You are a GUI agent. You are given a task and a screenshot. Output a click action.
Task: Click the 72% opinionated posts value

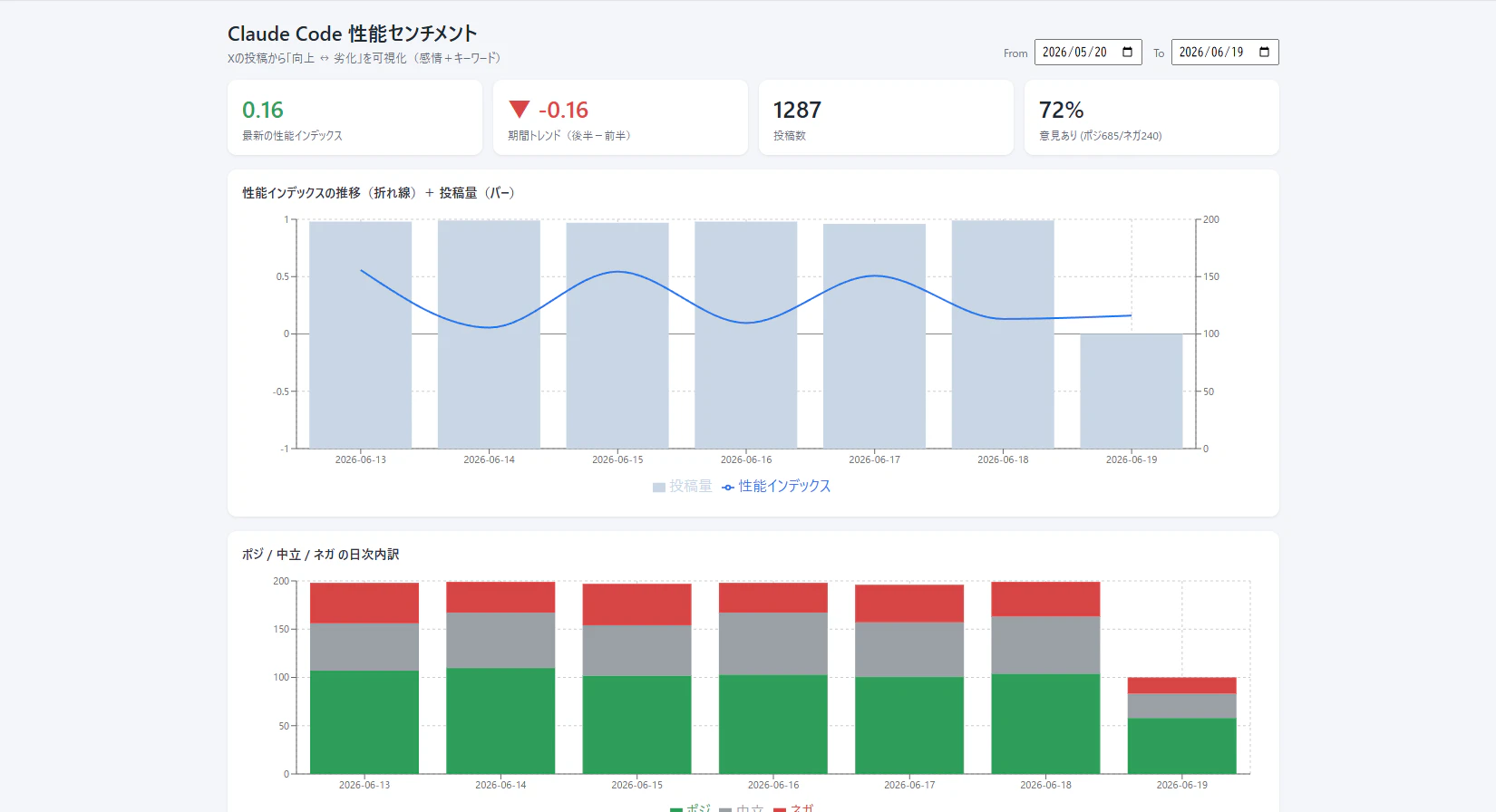(1062, 110)
